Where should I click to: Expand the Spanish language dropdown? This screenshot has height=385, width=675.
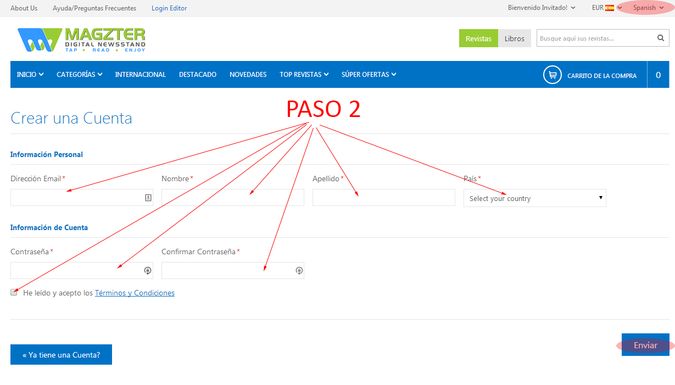pos(648,8)
